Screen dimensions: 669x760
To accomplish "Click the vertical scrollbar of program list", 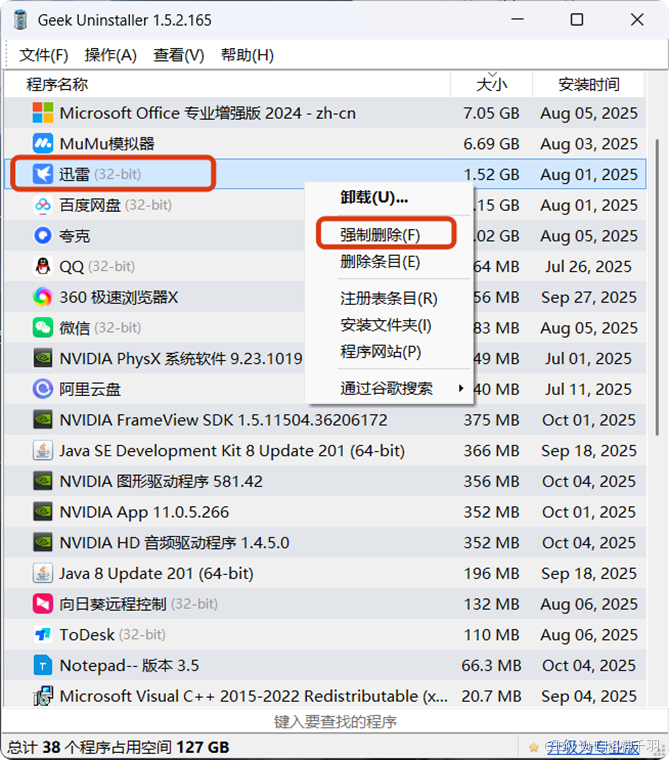I will [657, 287].
